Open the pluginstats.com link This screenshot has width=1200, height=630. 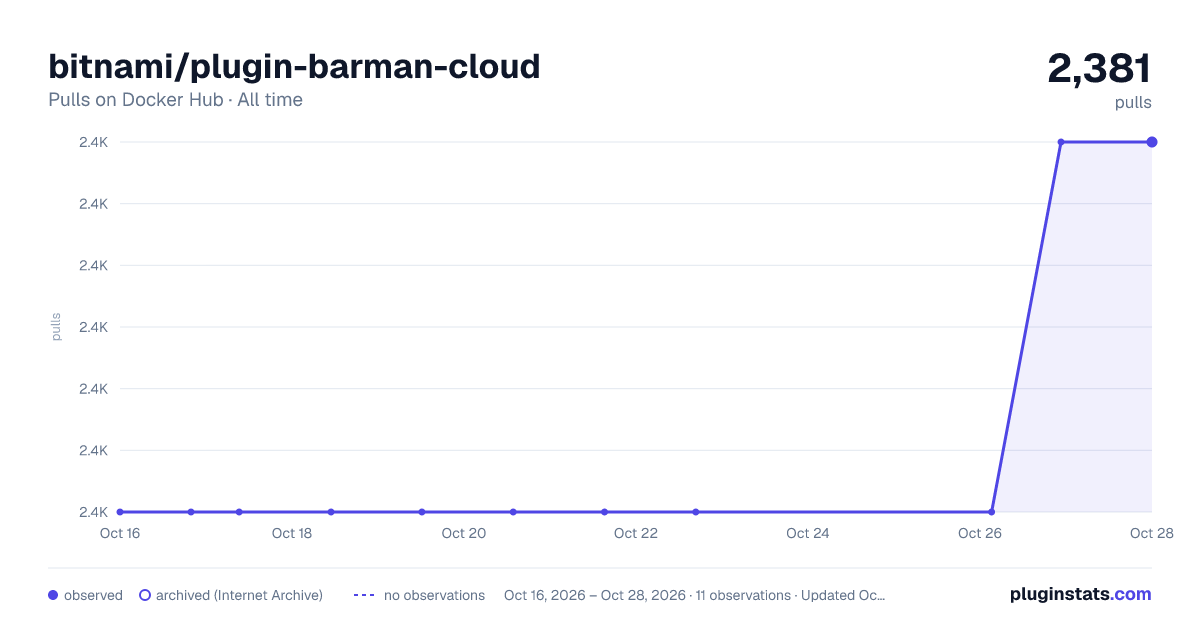pos(1080,594)
